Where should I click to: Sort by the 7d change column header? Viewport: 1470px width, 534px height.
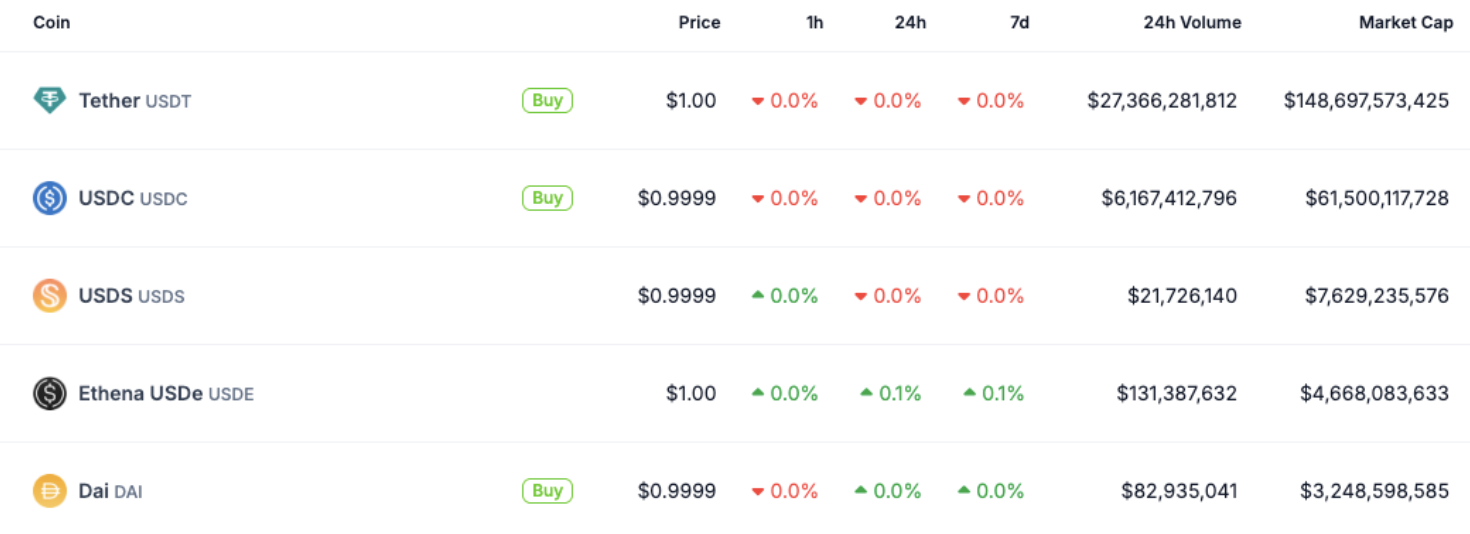[1019, 22]
